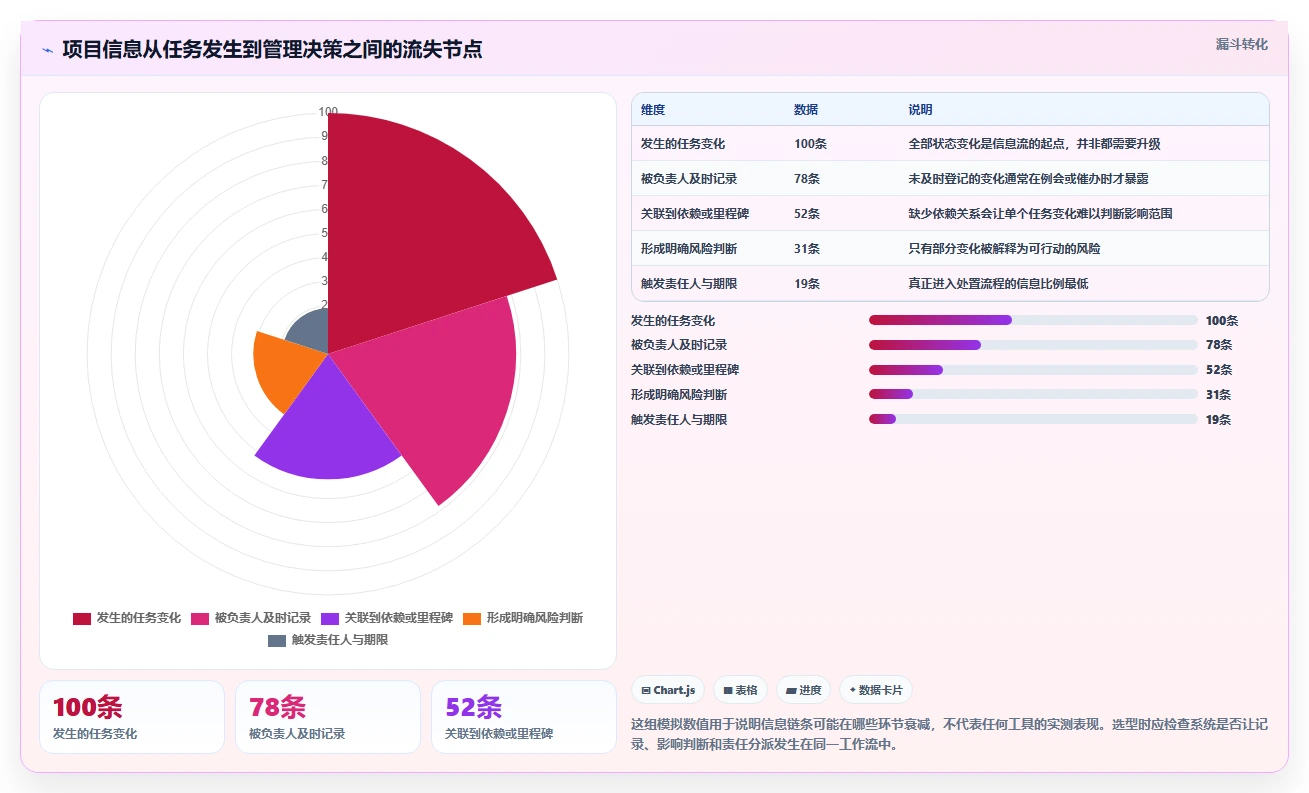Click the Chart.js tag

click(668, 690)
